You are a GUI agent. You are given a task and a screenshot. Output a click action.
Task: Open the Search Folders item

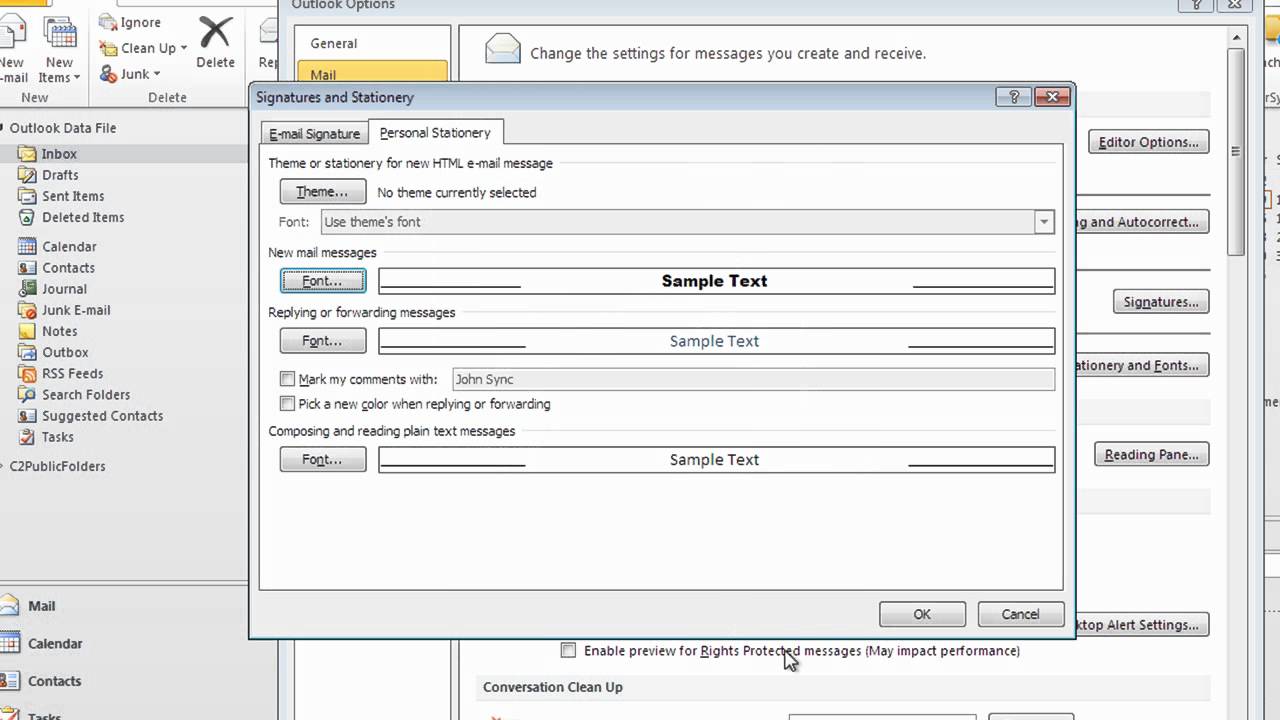[x=86, y=395]
